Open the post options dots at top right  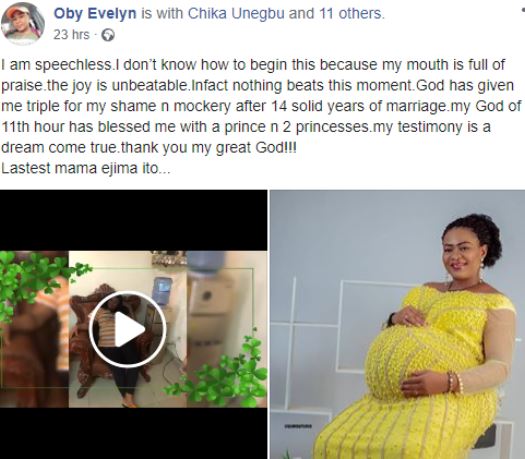point(523,10)
